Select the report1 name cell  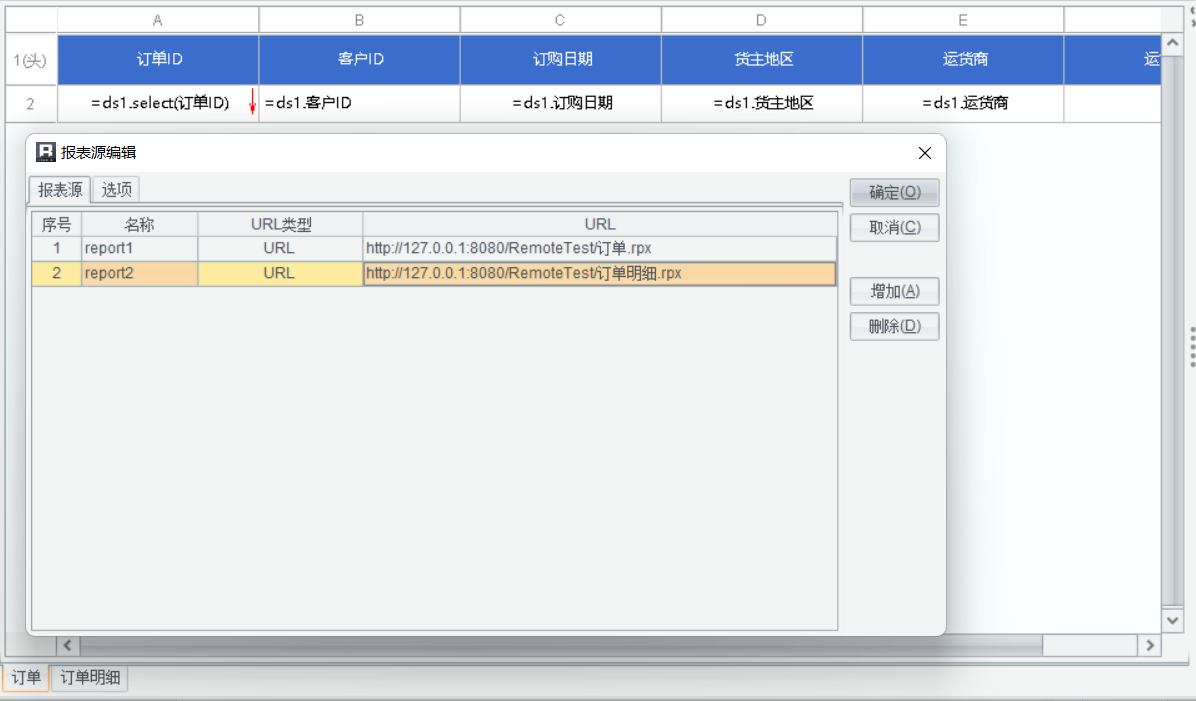click(140, 248)
